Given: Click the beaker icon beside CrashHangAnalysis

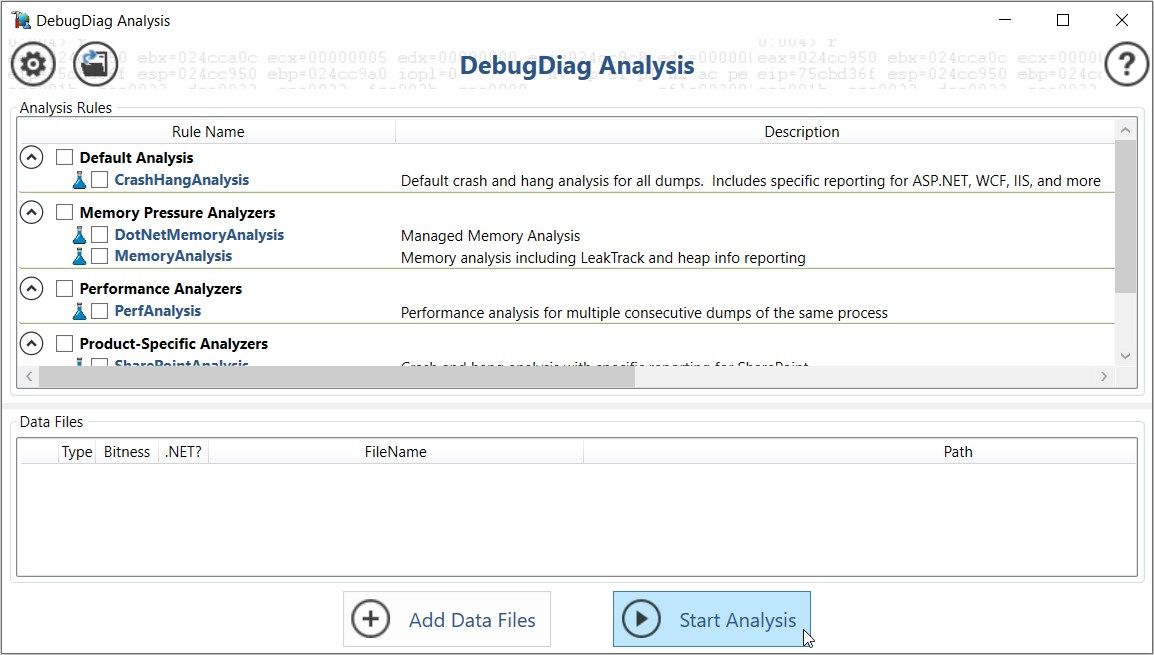Looking at the screenshot, I should [79, 180].
